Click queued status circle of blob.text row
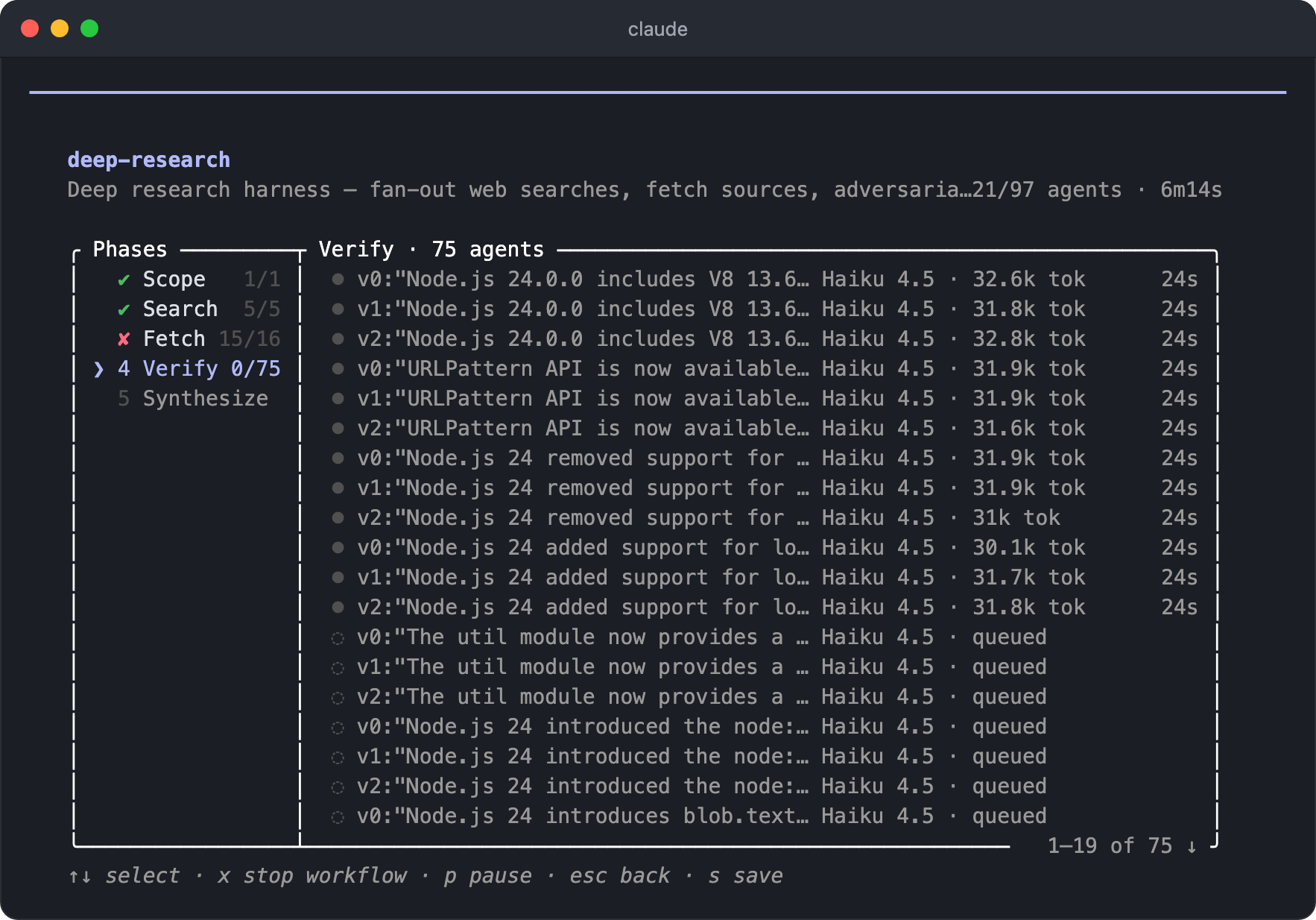This screenshot has width=1316, height=920. 338,817
